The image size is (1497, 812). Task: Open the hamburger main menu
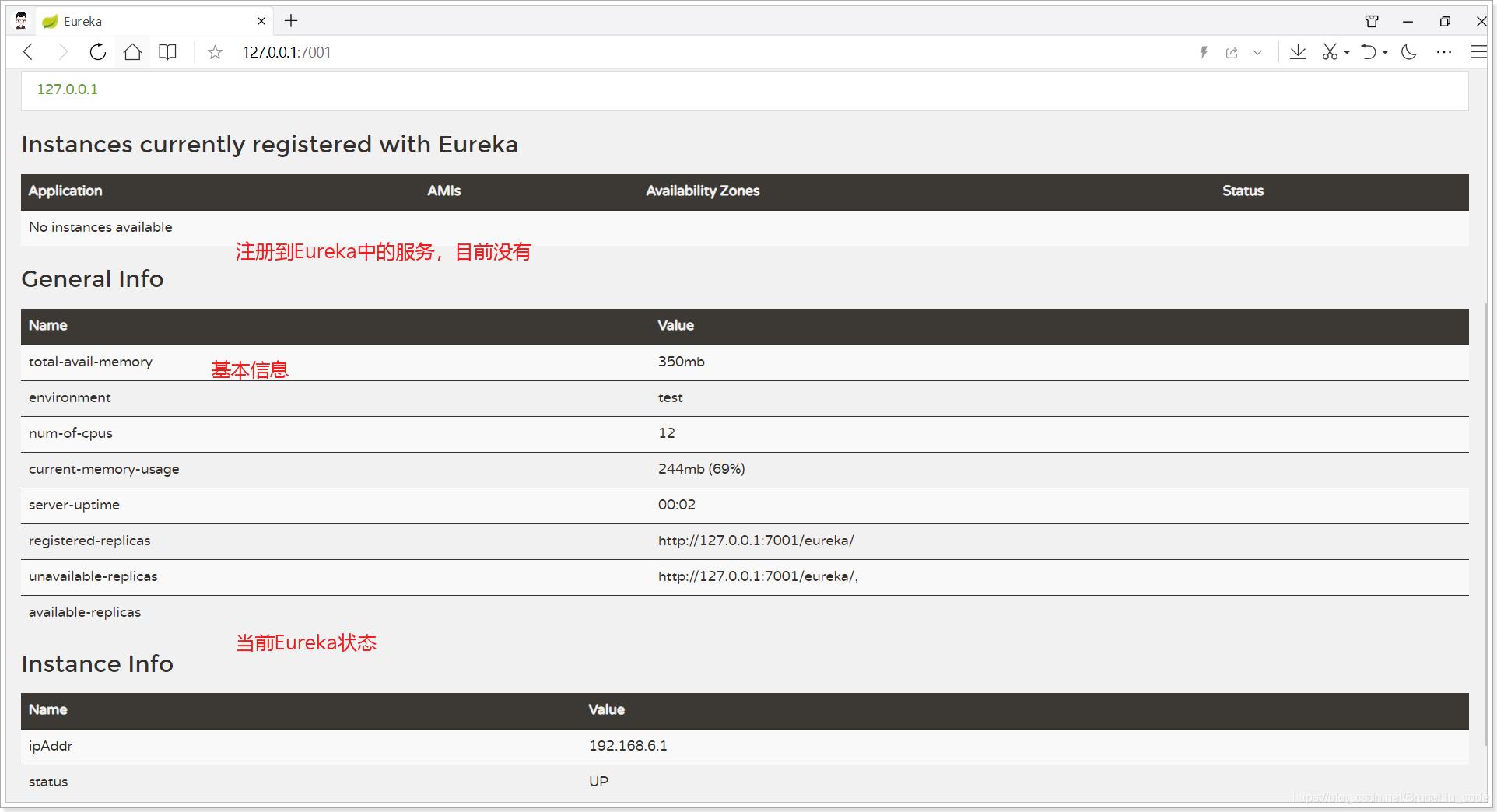(x=1479, y=52)
